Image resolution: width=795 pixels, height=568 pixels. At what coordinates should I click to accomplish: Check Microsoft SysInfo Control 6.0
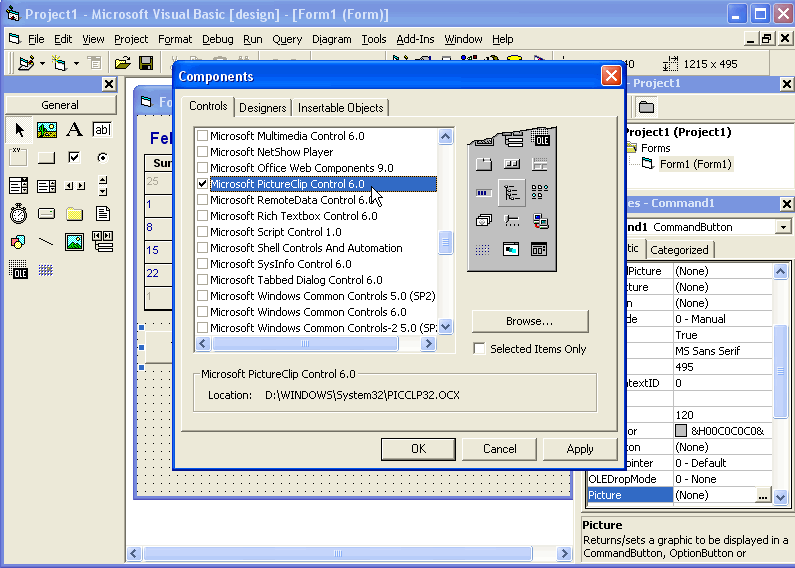click(x=202, y=264)
